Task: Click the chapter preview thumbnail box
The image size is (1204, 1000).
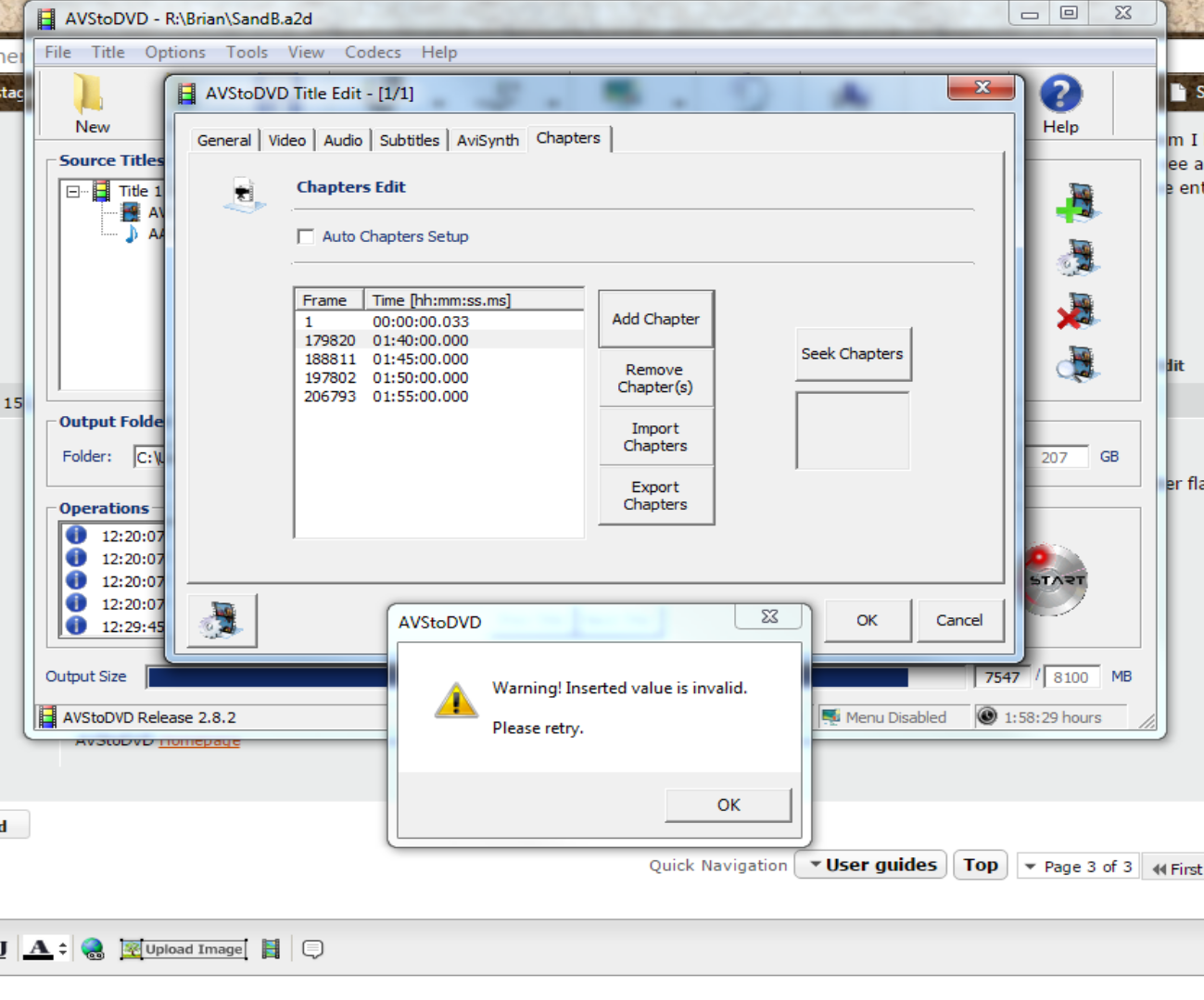Action: (853, 431)
